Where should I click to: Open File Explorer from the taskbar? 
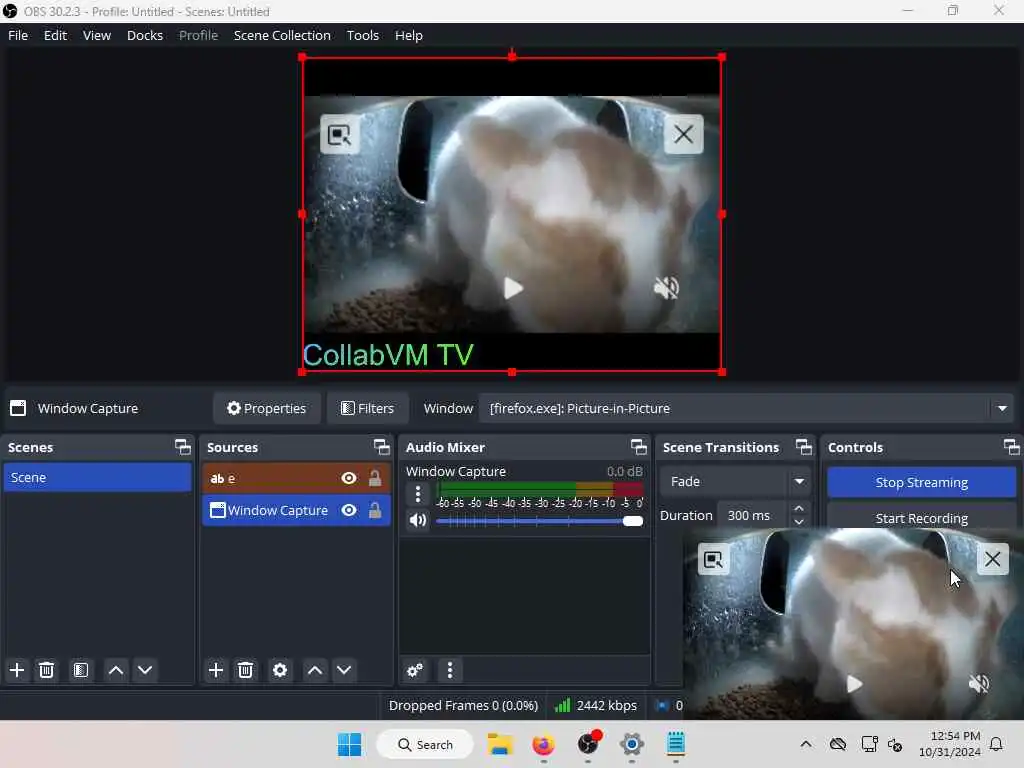click(500, 744)
